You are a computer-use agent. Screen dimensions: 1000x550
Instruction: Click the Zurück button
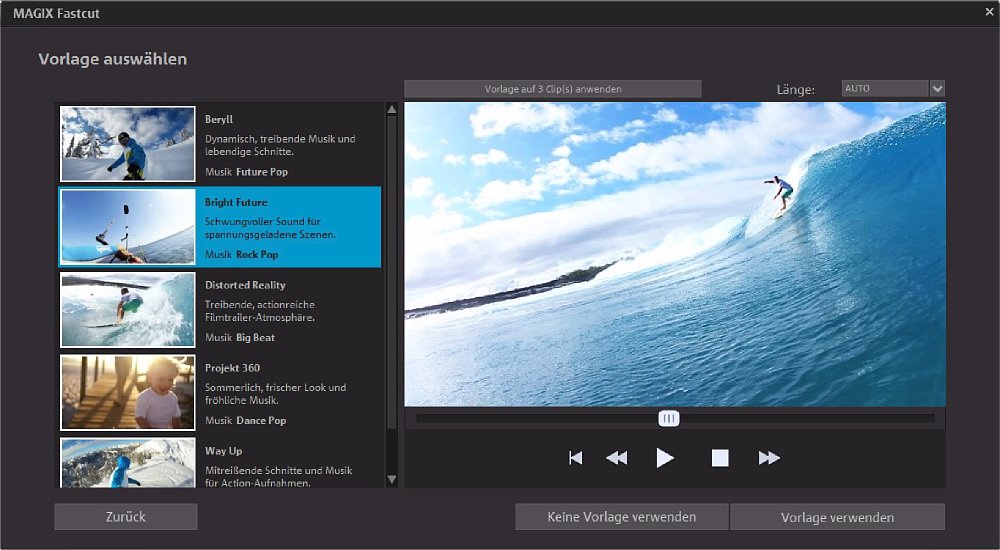[126, 517]
